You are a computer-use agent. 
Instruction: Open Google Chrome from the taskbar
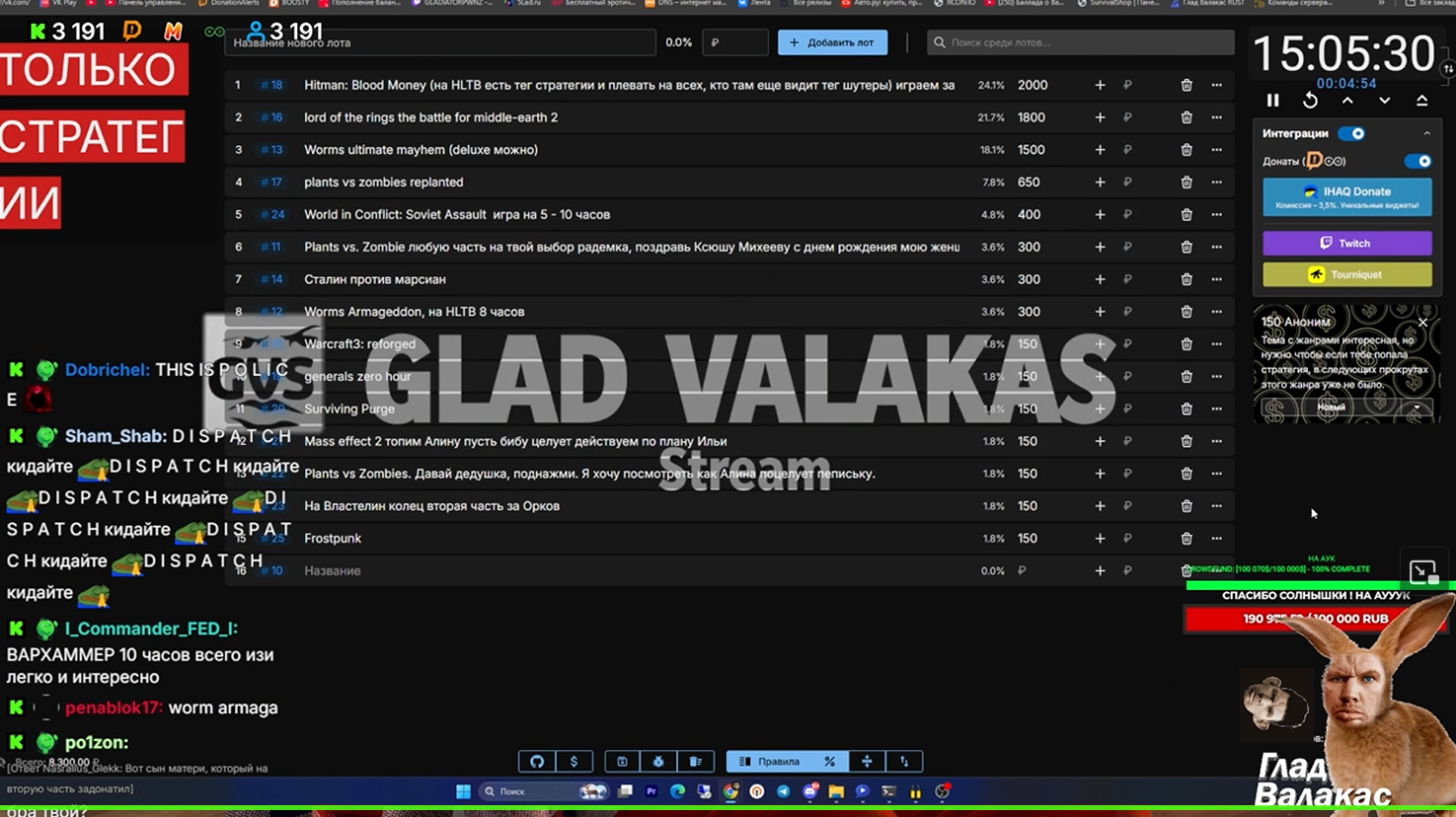(x=730, y=791)
